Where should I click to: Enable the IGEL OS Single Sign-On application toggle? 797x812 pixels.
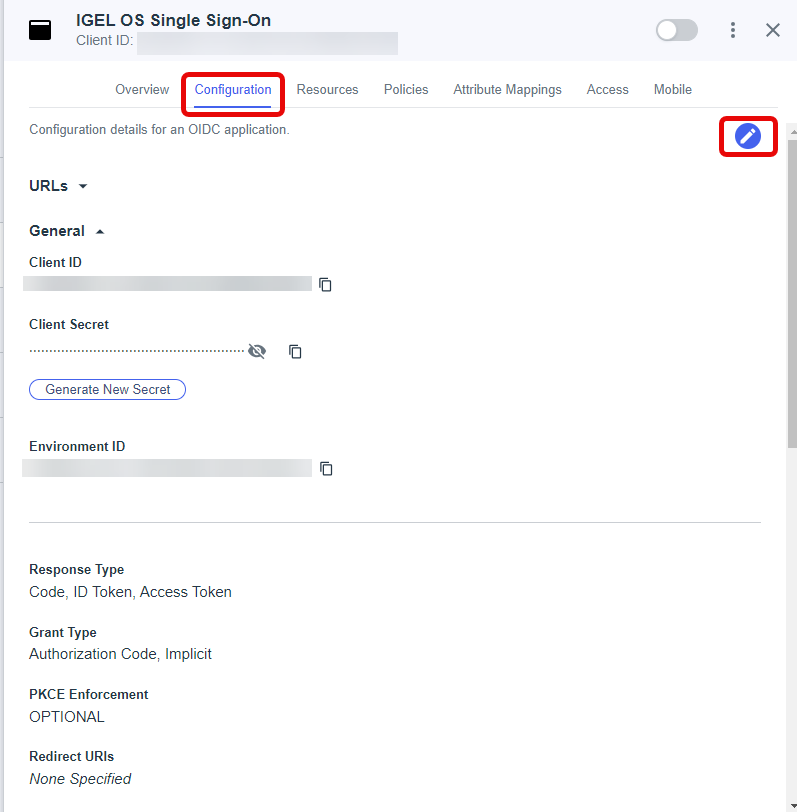(676, 30)
